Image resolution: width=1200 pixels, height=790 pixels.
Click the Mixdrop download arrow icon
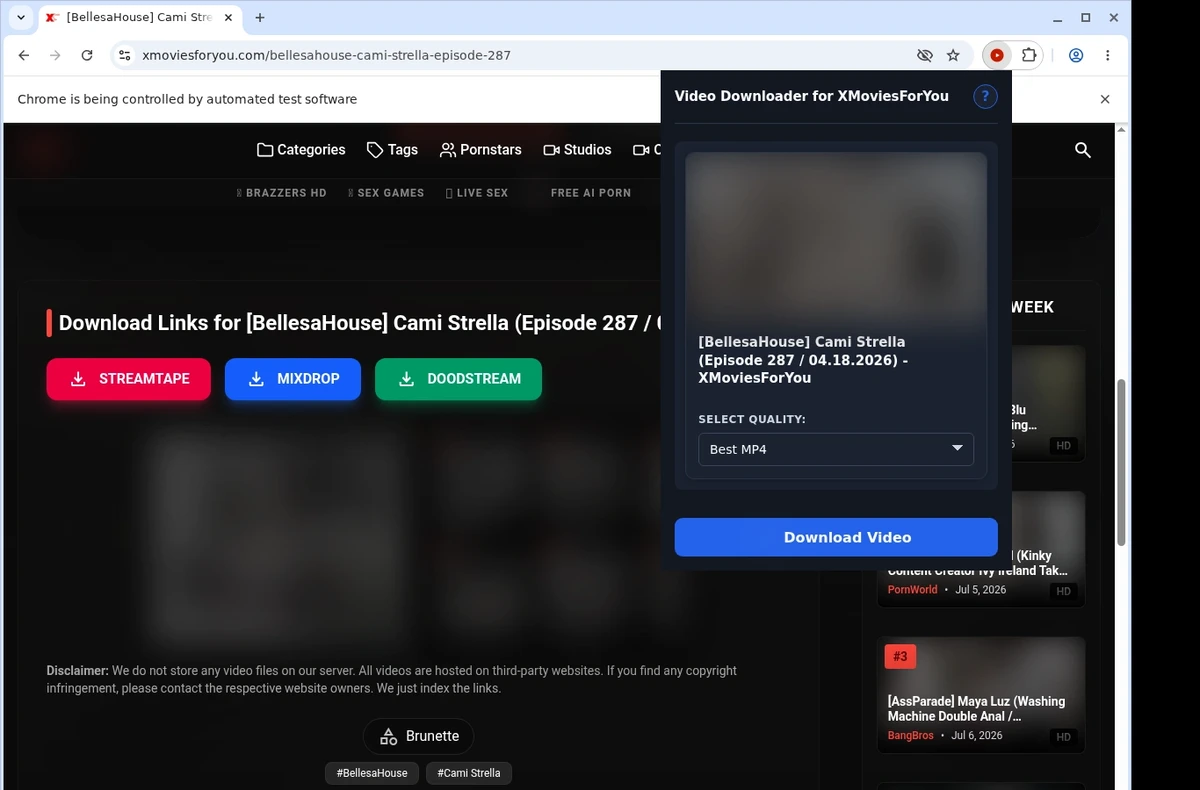click(256, 379)
